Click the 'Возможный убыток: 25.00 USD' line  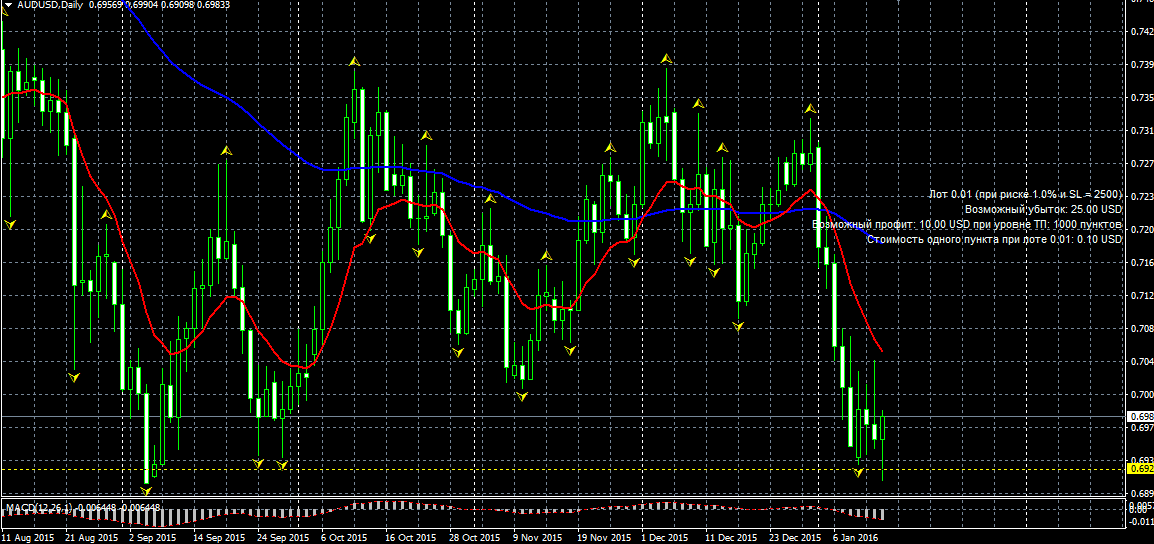pyautogui.click(x=1044, y=209)
